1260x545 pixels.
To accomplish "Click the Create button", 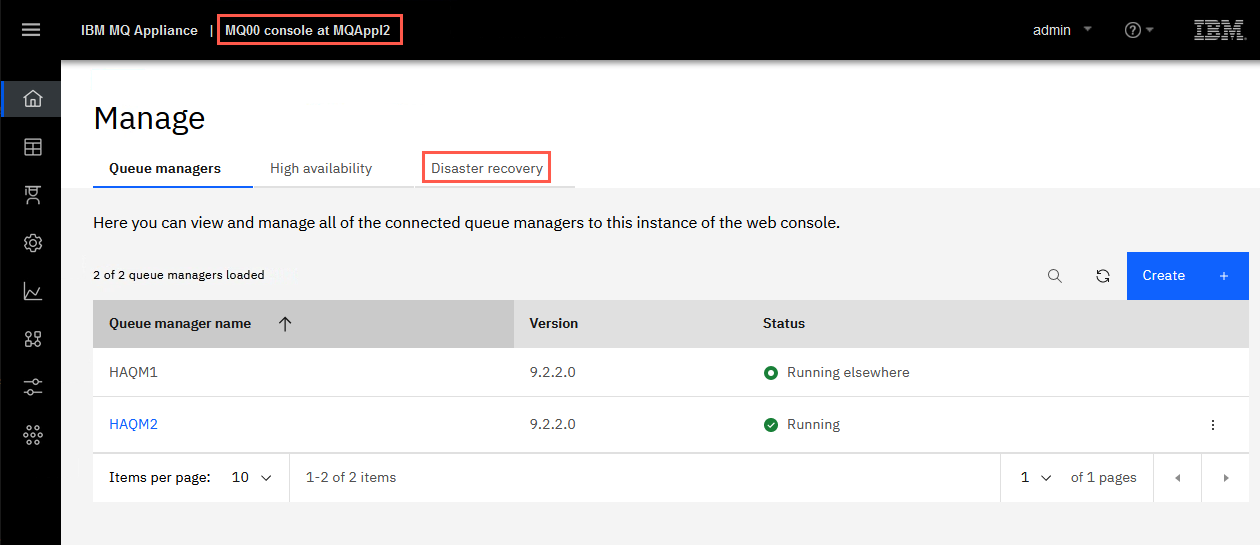I will (x=1188, y=276).
